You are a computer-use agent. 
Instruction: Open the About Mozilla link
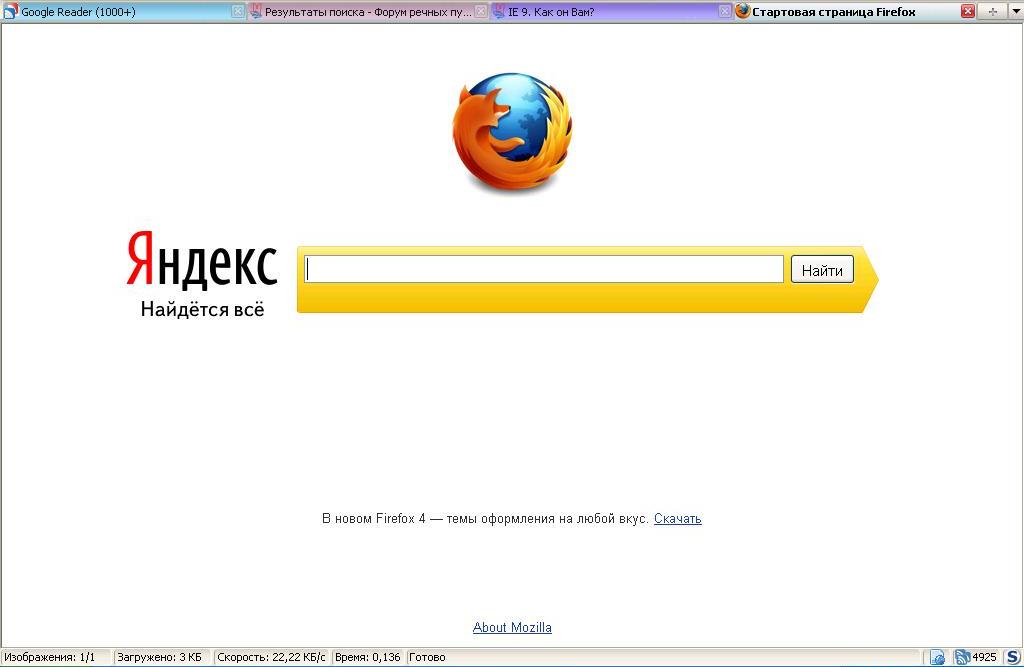(512, 628)
